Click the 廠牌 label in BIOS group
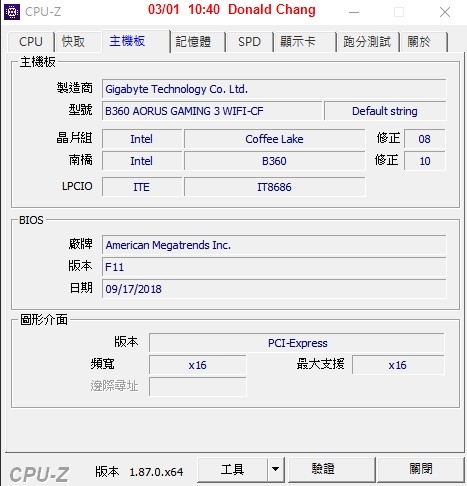 (x=80, y=244)
